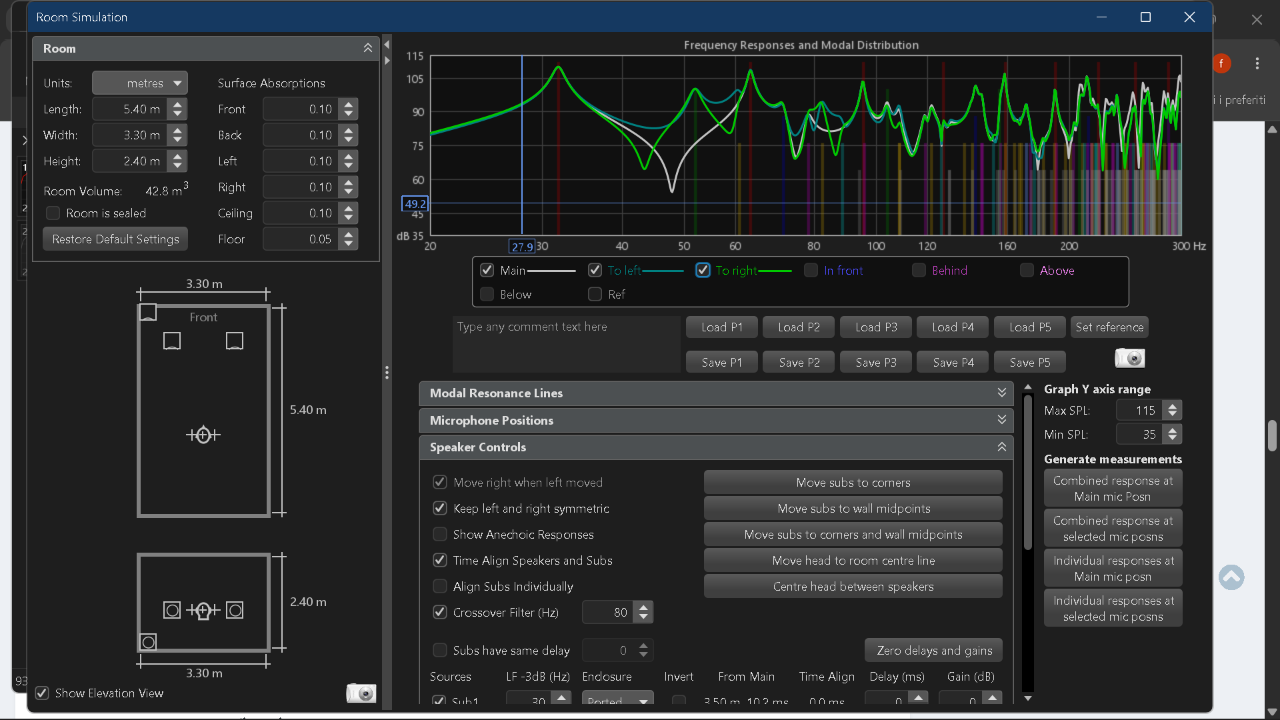The height and width of the screenshot is (720, 1280).
Task: Enable the Room is sealed checkbox
Action: tap(53, 213)
